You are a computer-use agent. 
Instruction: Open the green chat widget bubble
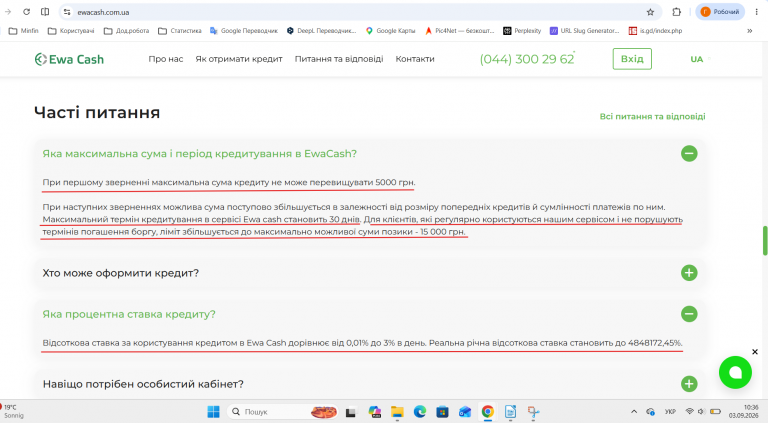pos(735,373)
